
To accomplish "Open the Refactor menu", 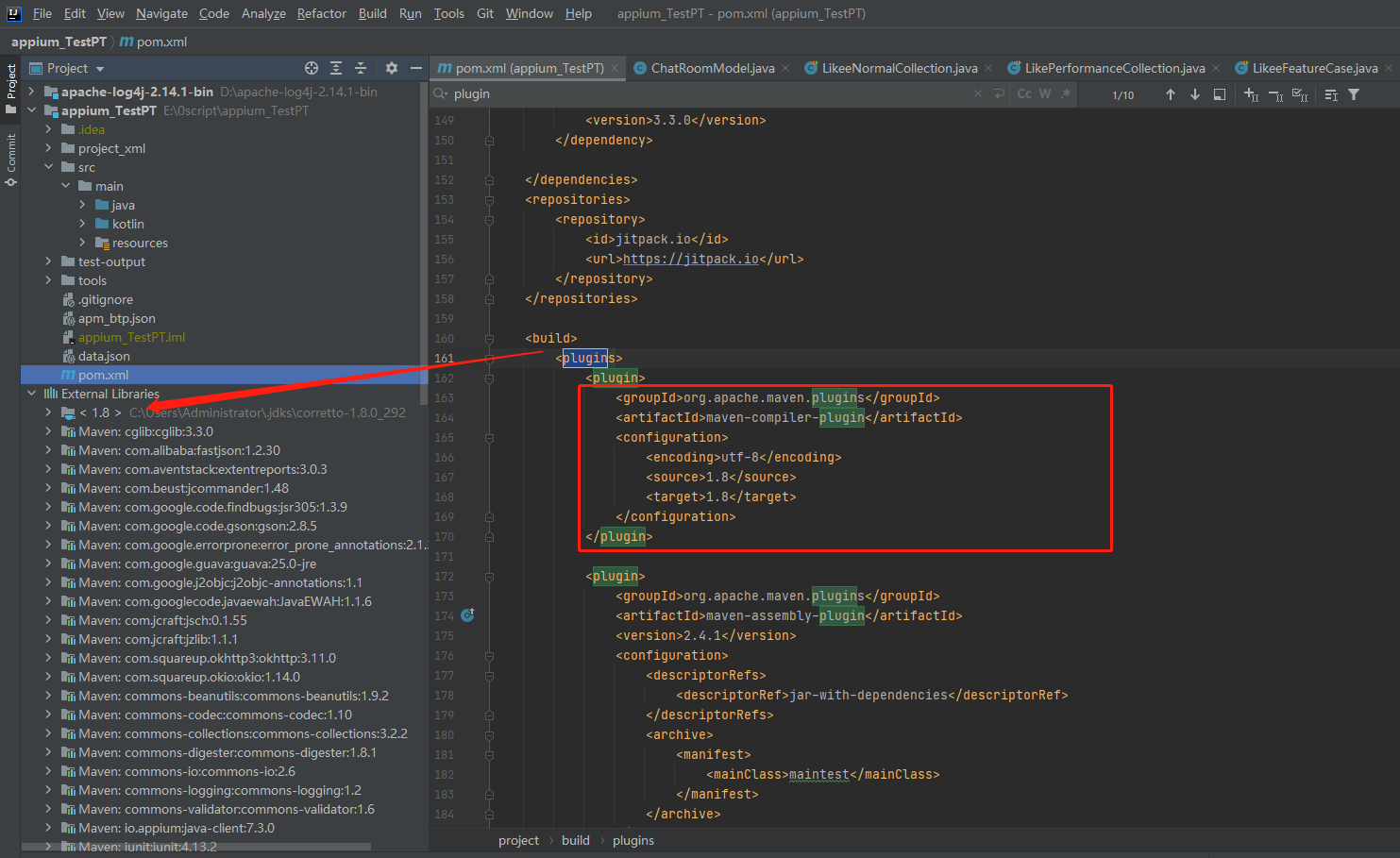I will point(322,13).
